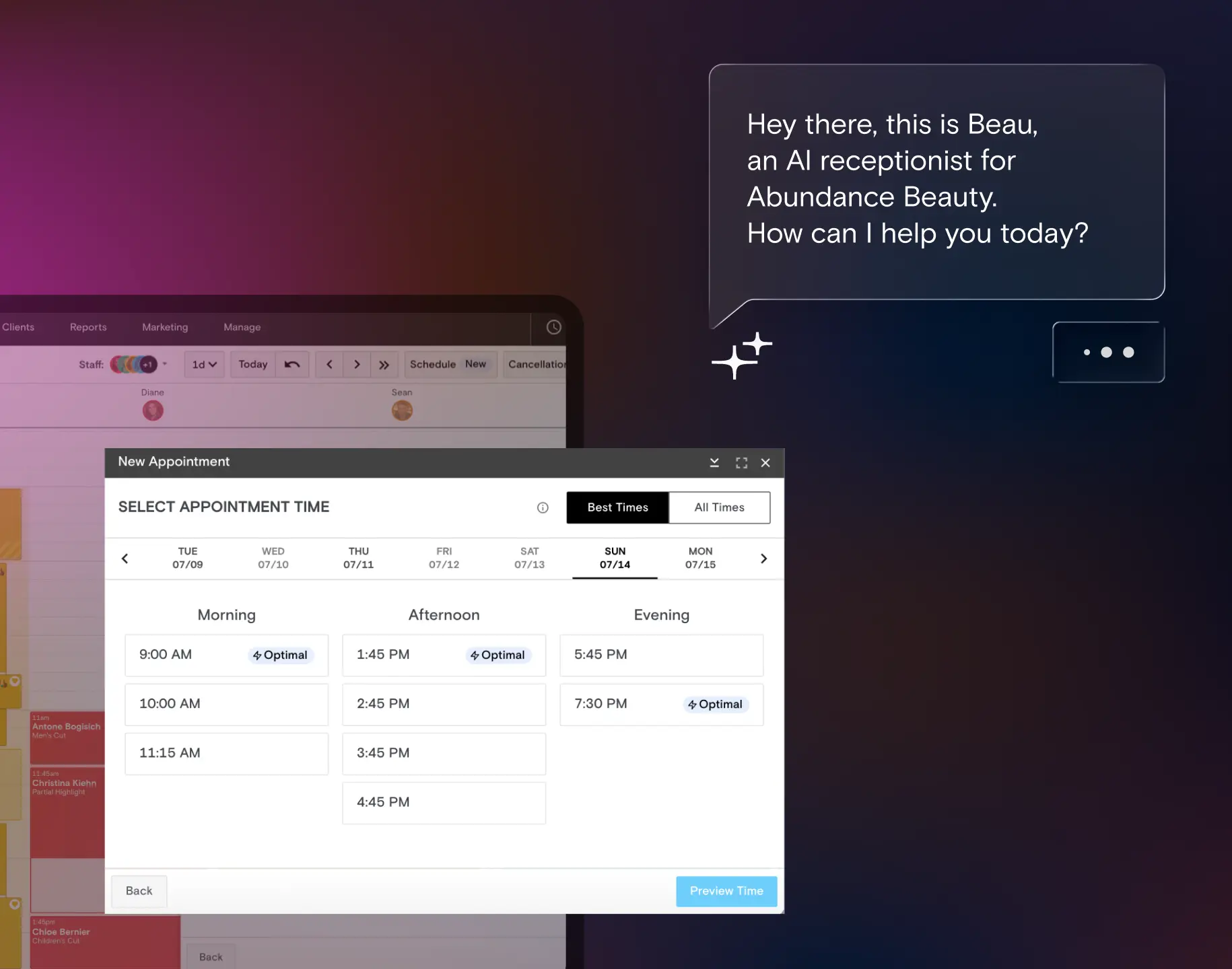Image resolution: width=1232 pixels, height=969 pixels.
Task: Click Optimal badge on 9:00 AM
Action: [281, 655]
